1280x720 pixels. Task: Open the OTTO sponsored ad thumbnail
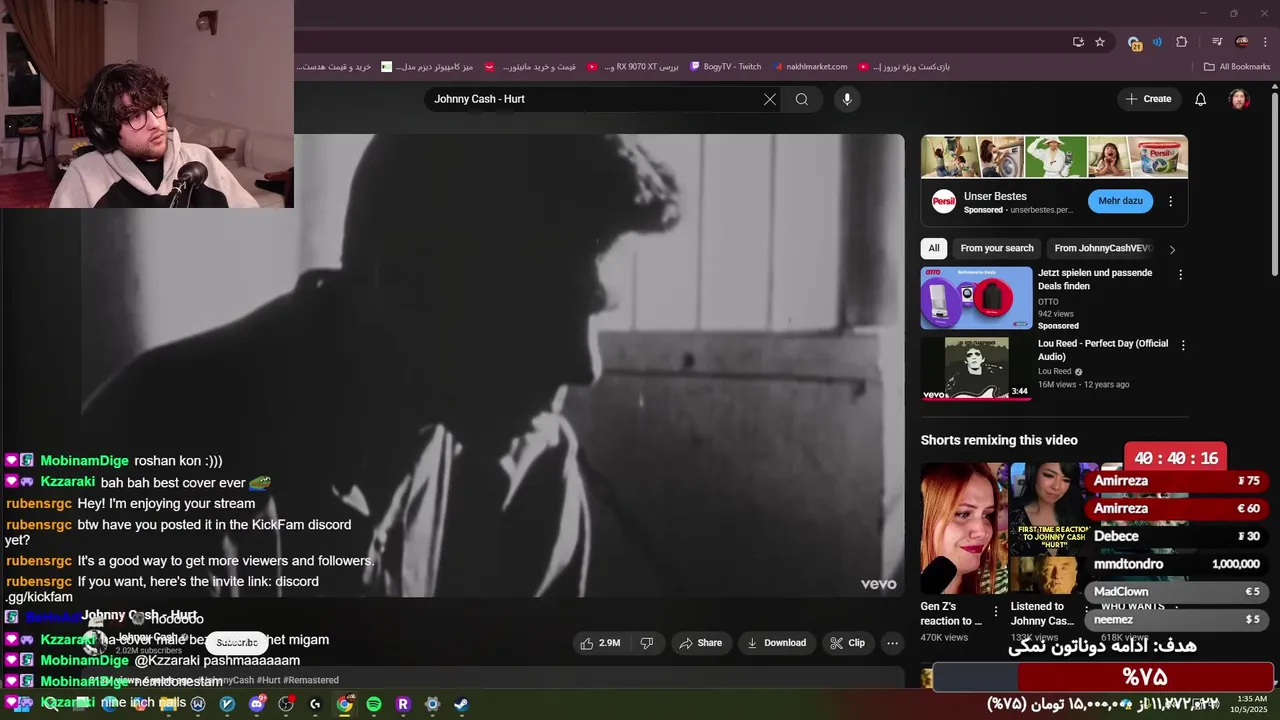tap(976, 298)
